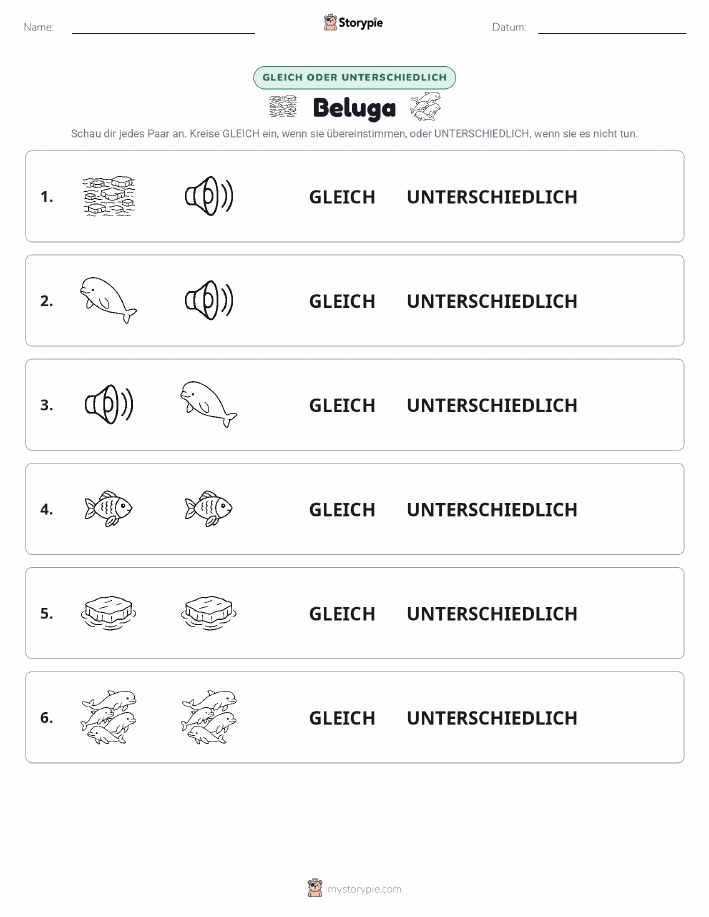
Task: Click the second fish picture in row 4
Action: [208, 508]
